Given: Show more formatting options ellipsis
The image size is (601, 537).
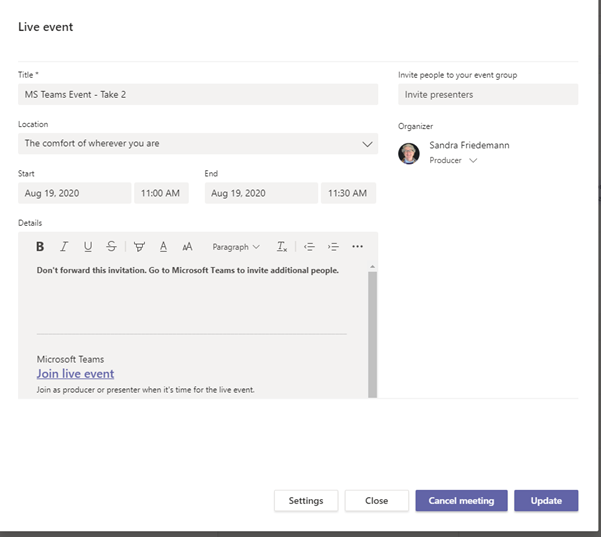Looking at the screenshot, I should point(358,246).
